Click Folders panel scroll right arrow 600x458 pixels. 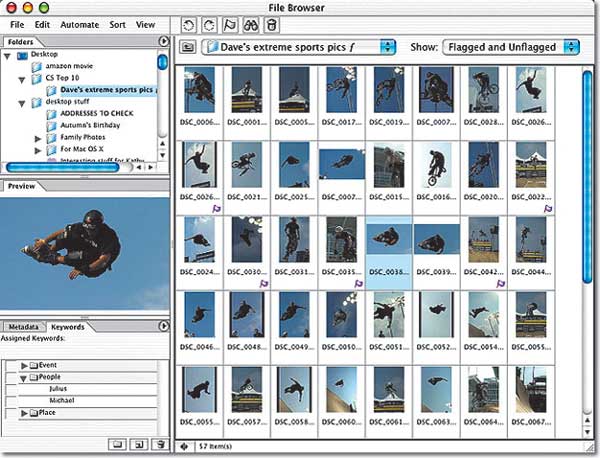point(151,167)
